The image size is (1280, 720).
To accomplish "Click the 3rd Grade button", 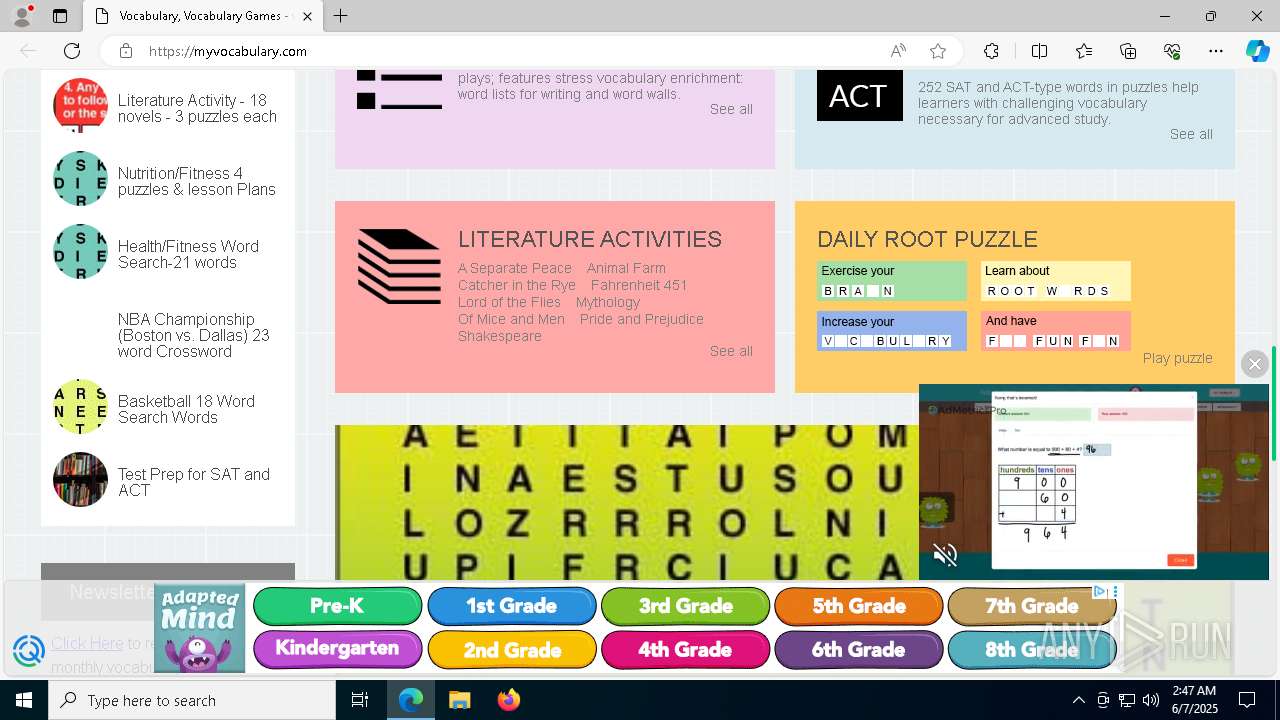I will tap(685, 606).
